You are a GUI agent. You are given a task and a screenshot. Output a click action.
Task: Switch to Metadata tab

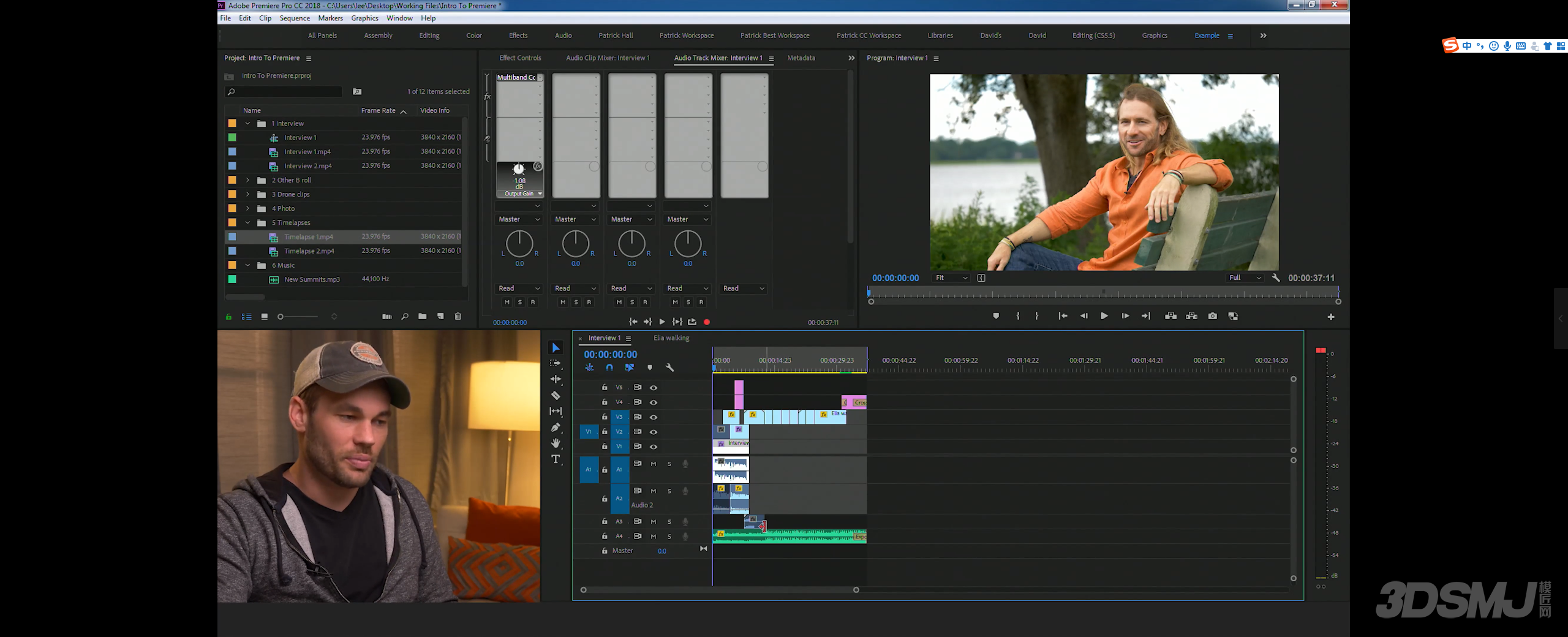(801, 58)
